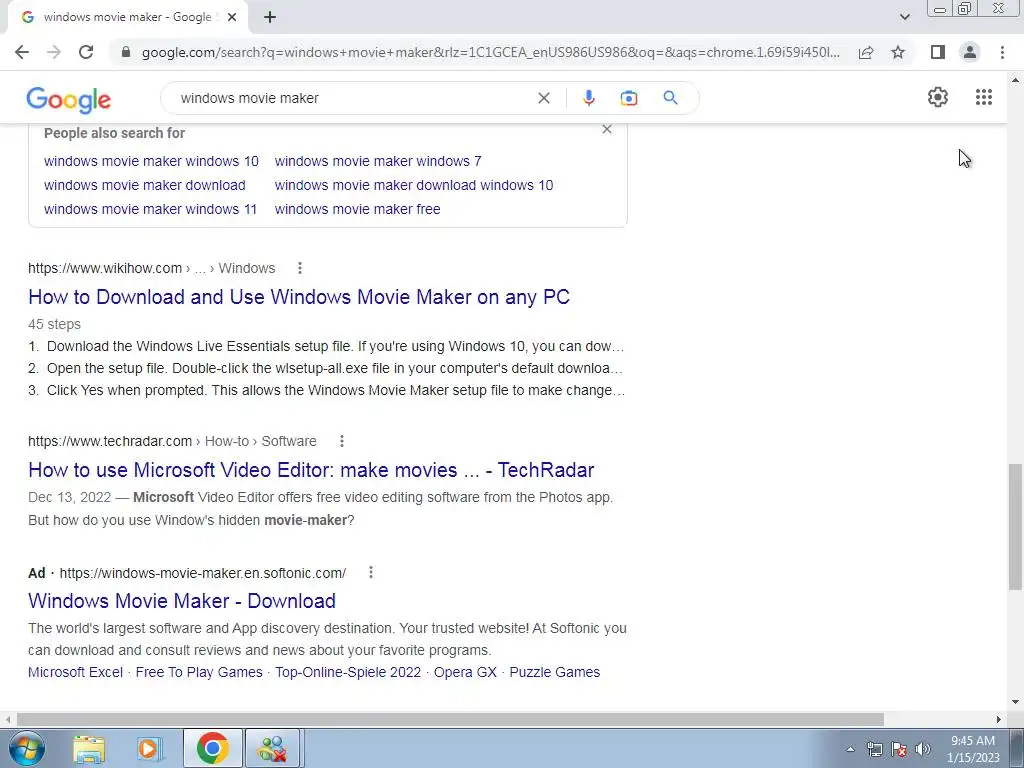Open suggestion windows movie maker download
The width and height of the screenshot is (1024, 768).
(x=144, y=185)
